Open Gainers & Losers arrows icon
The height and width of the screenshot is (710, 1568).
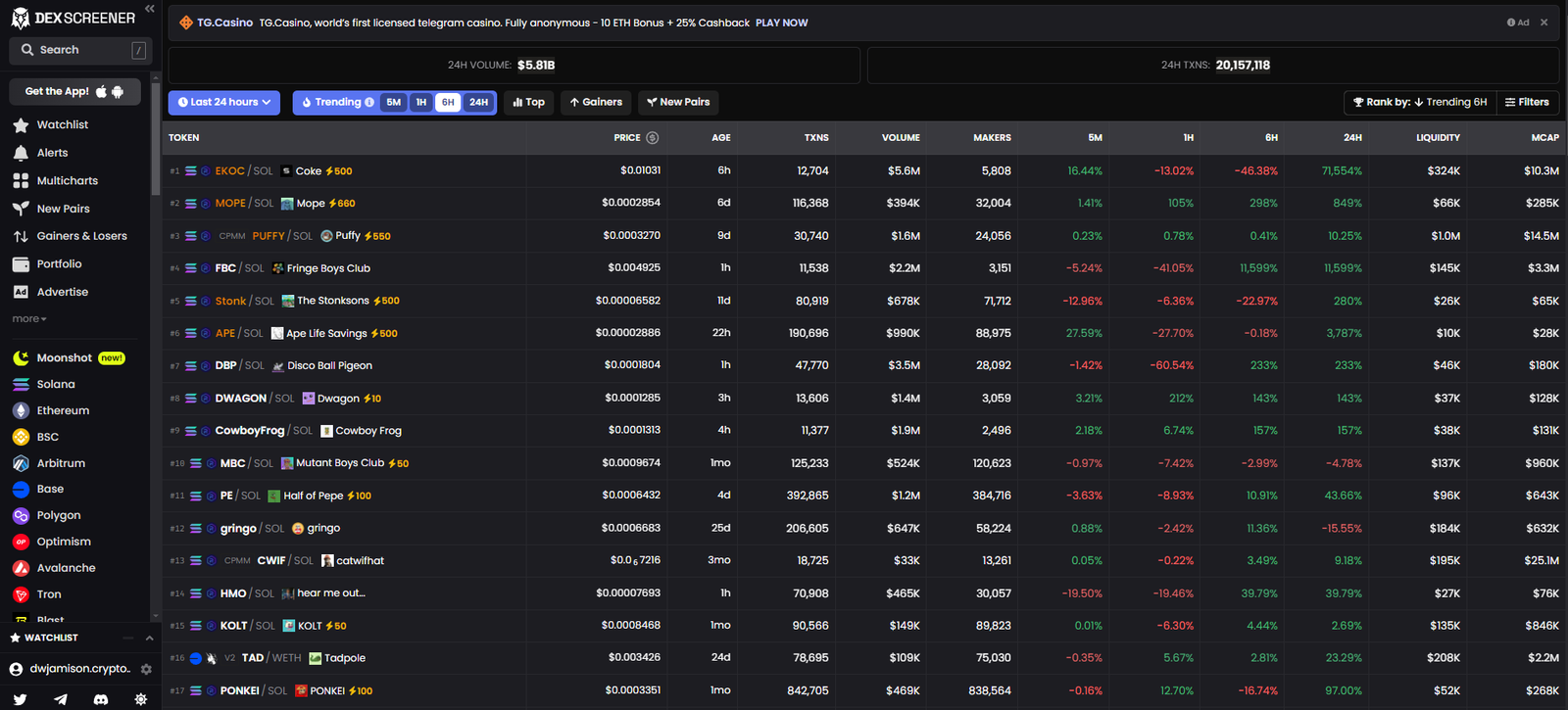(21, 236)
